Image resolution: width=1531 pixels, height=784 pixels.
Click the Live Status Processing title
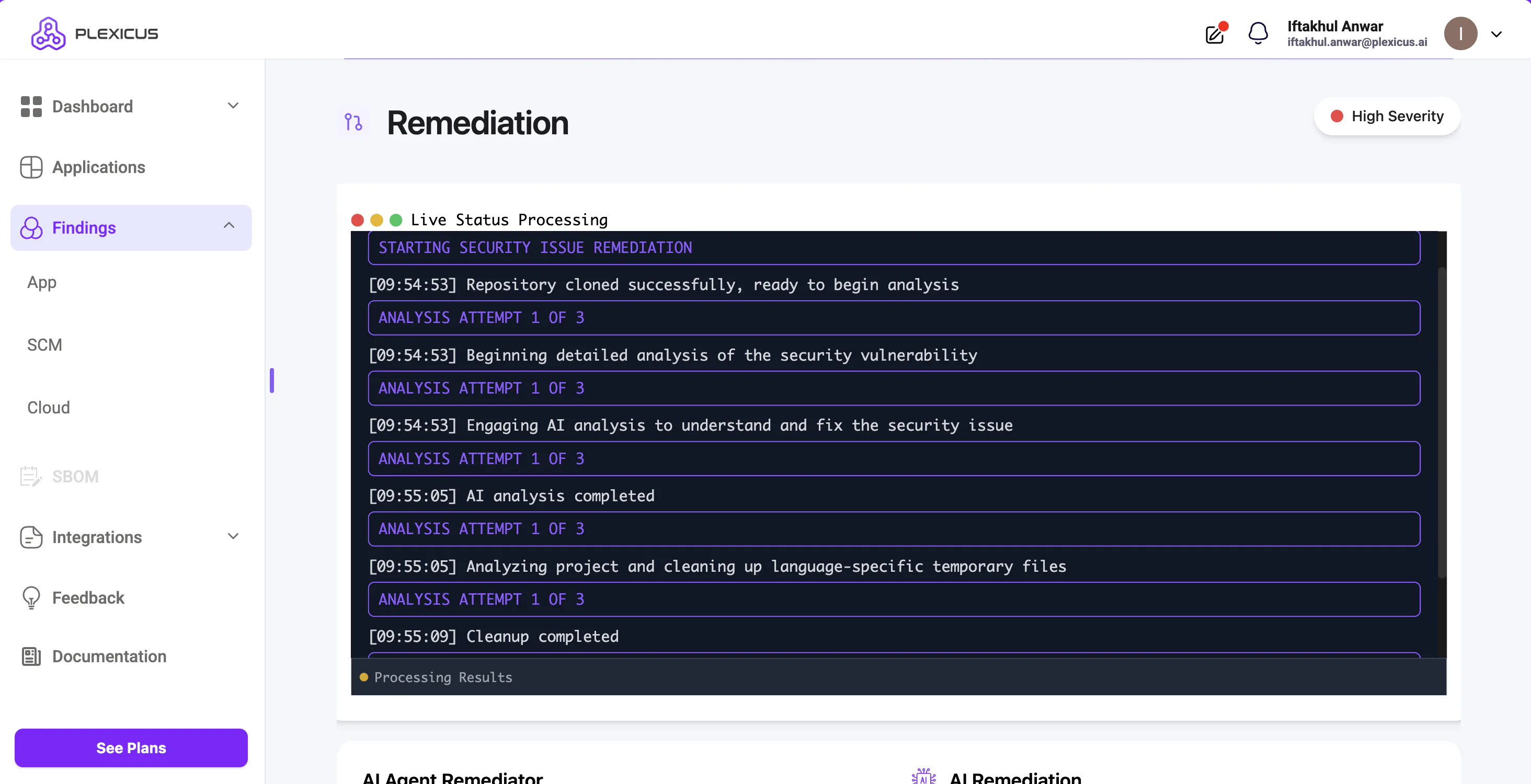pos(509,220)
